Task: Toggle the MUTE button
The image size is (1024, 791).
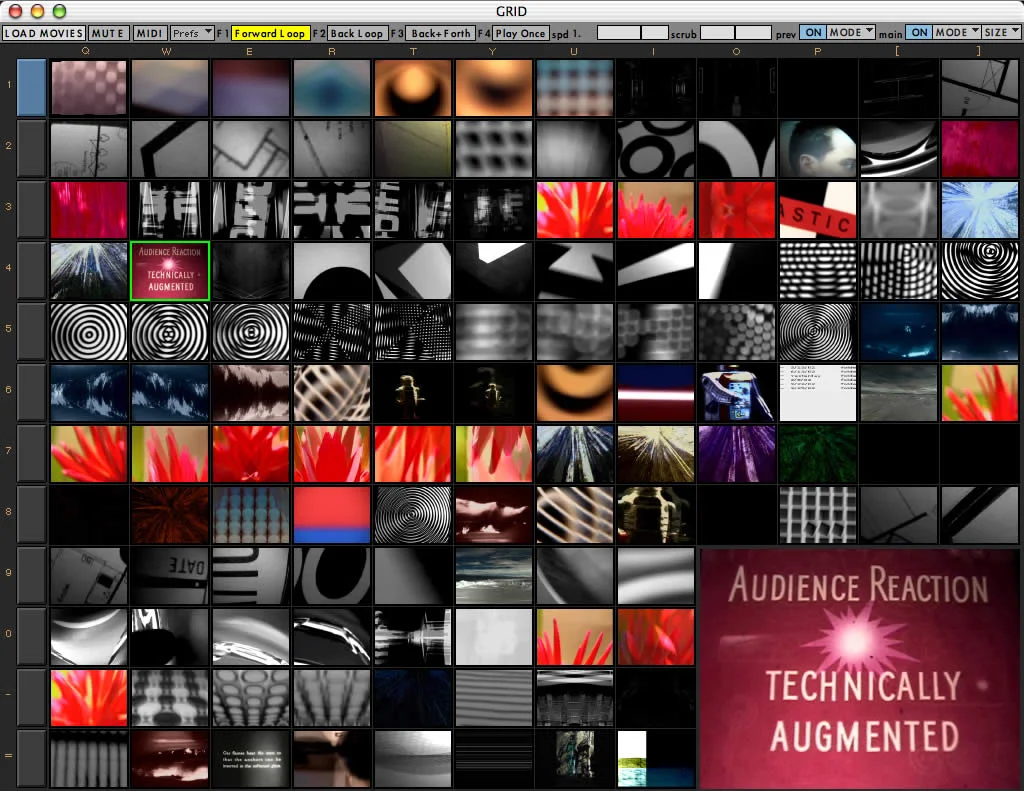Action: click(x=108, y=33)
